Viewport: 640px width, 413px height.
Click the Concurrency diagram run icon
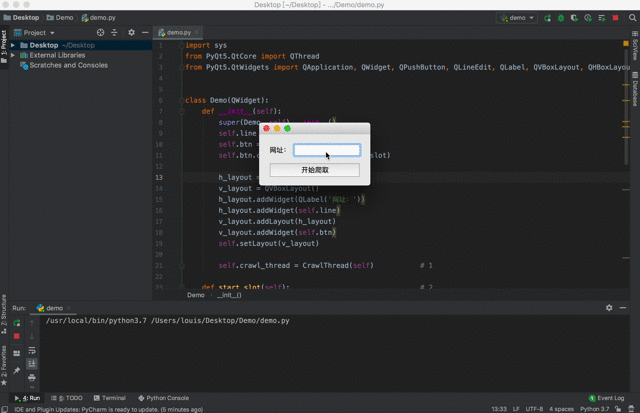click(x=602, y=18)
